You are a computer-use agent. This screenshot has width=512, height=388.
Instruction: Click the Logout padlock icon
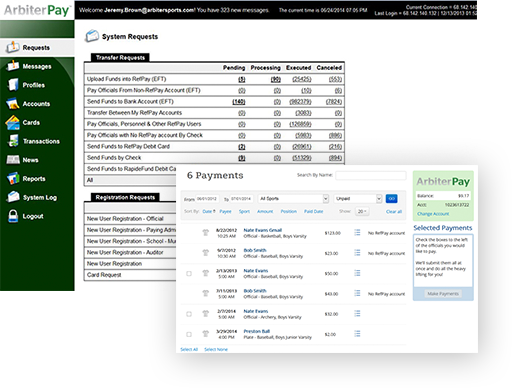point(13,216)
